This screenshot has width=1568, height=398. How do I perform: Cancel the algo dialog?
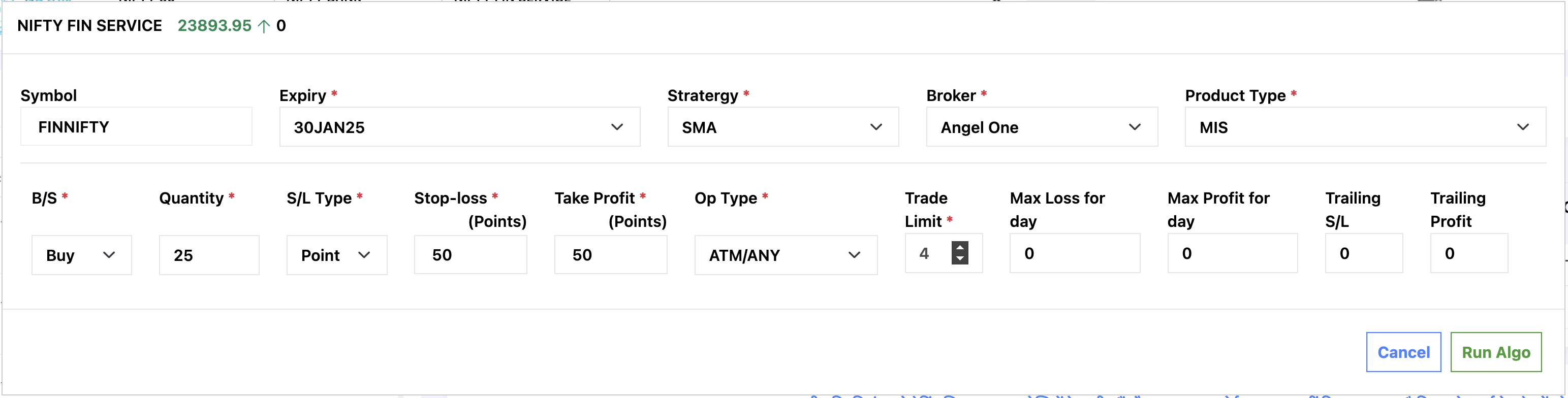[1402, 352]
